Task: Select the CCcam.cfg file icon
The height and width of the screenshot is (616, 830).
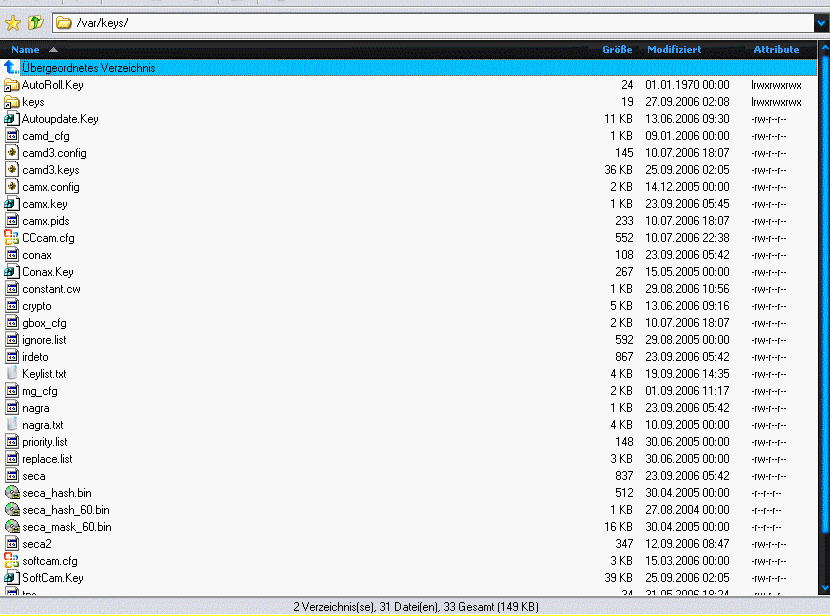Action: click(x=12, y=238)
